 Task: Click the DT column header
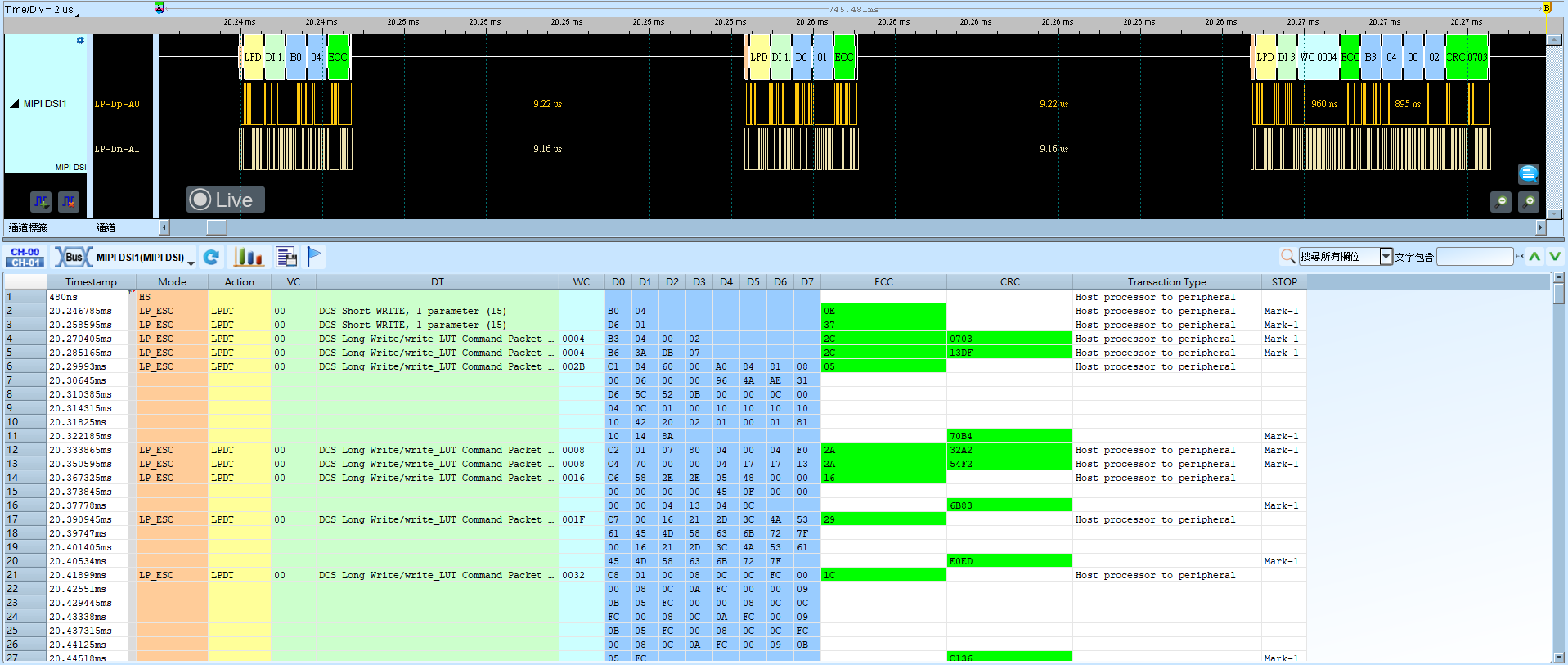coord(438,281)
